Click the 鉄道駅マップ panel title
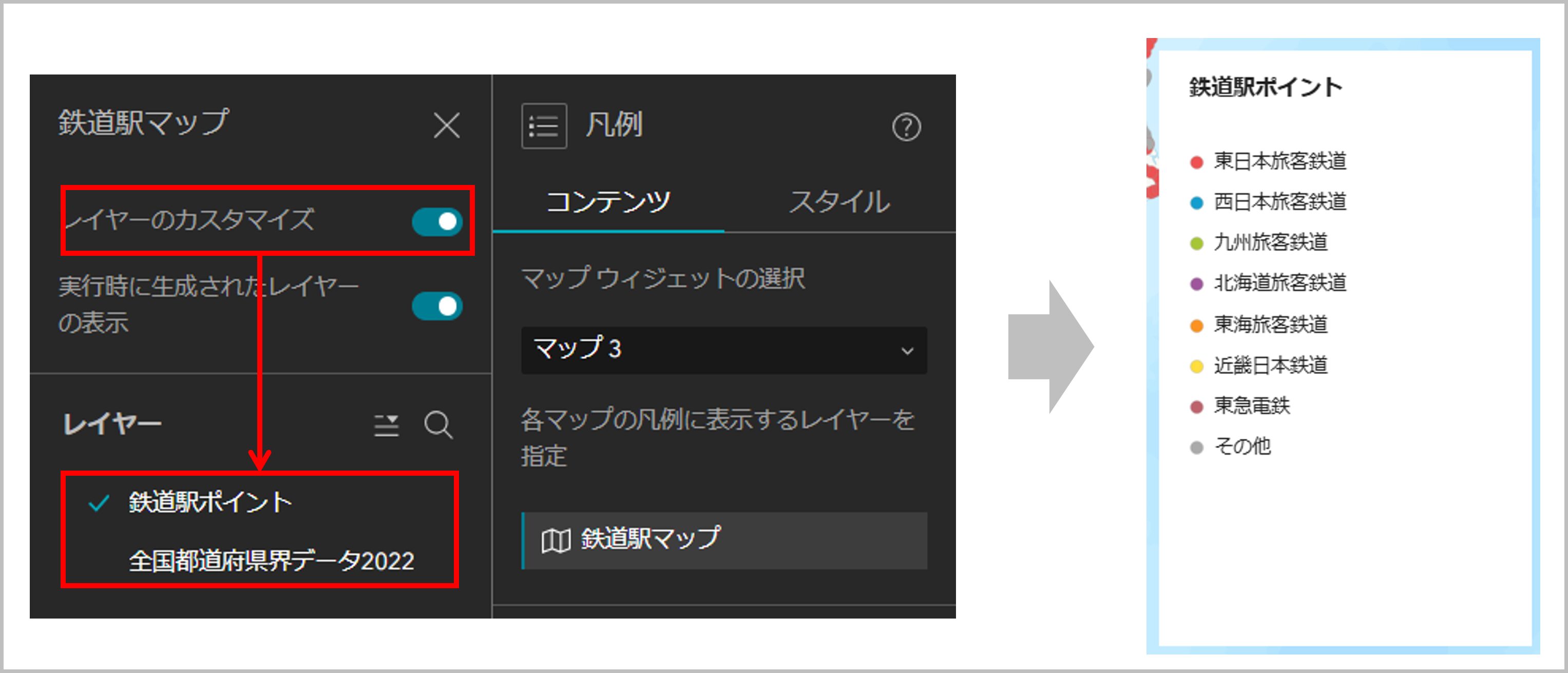Screen dimensions: 1568x673 pyautogui.click(x=144, y=122)
